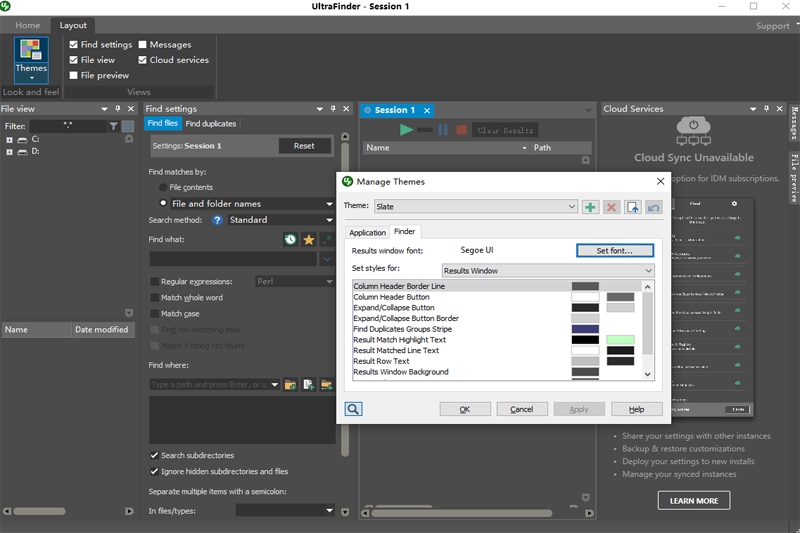Image resolution: width=800 pixels, height=533 pixels.
Task: Click the export theme icon
Action: [633, 207]
